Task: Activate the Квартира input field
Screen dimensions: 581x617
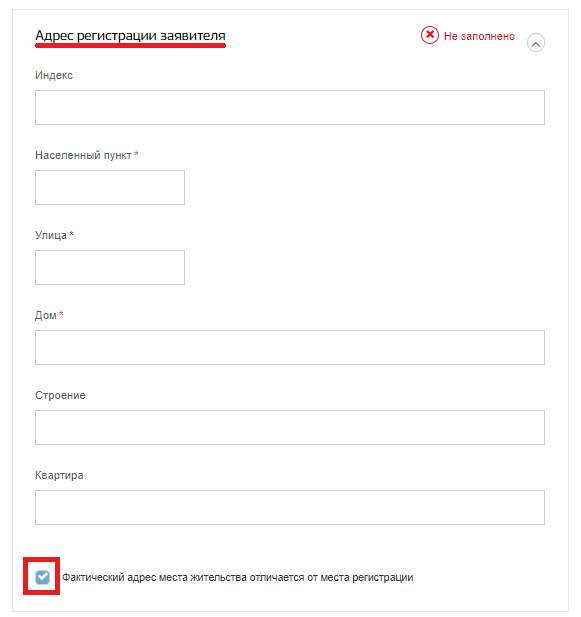Action: coord(290,507)
